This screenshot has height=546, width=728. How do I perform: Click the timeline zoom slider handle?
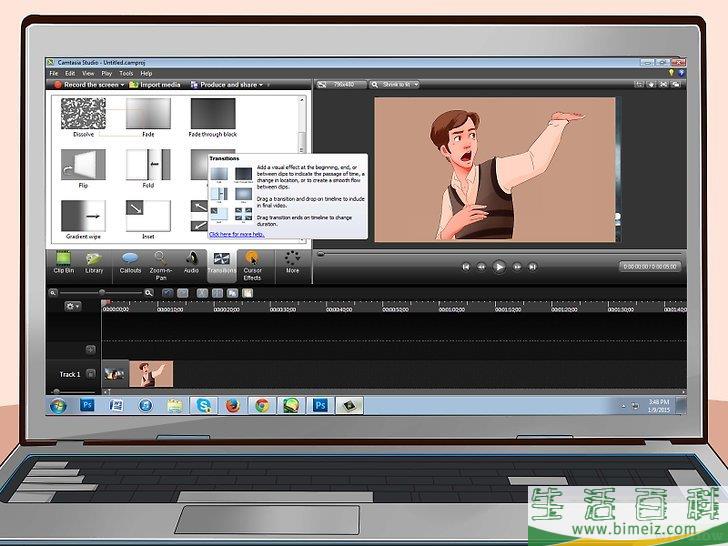pos(102,292)
